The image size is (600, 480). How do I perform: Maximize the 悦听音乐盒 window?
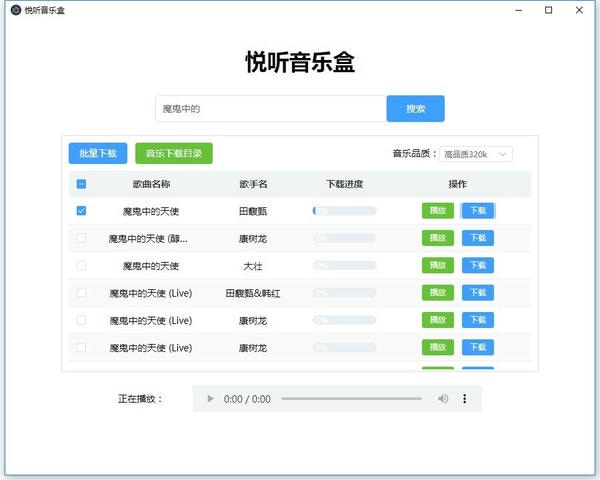548,10
